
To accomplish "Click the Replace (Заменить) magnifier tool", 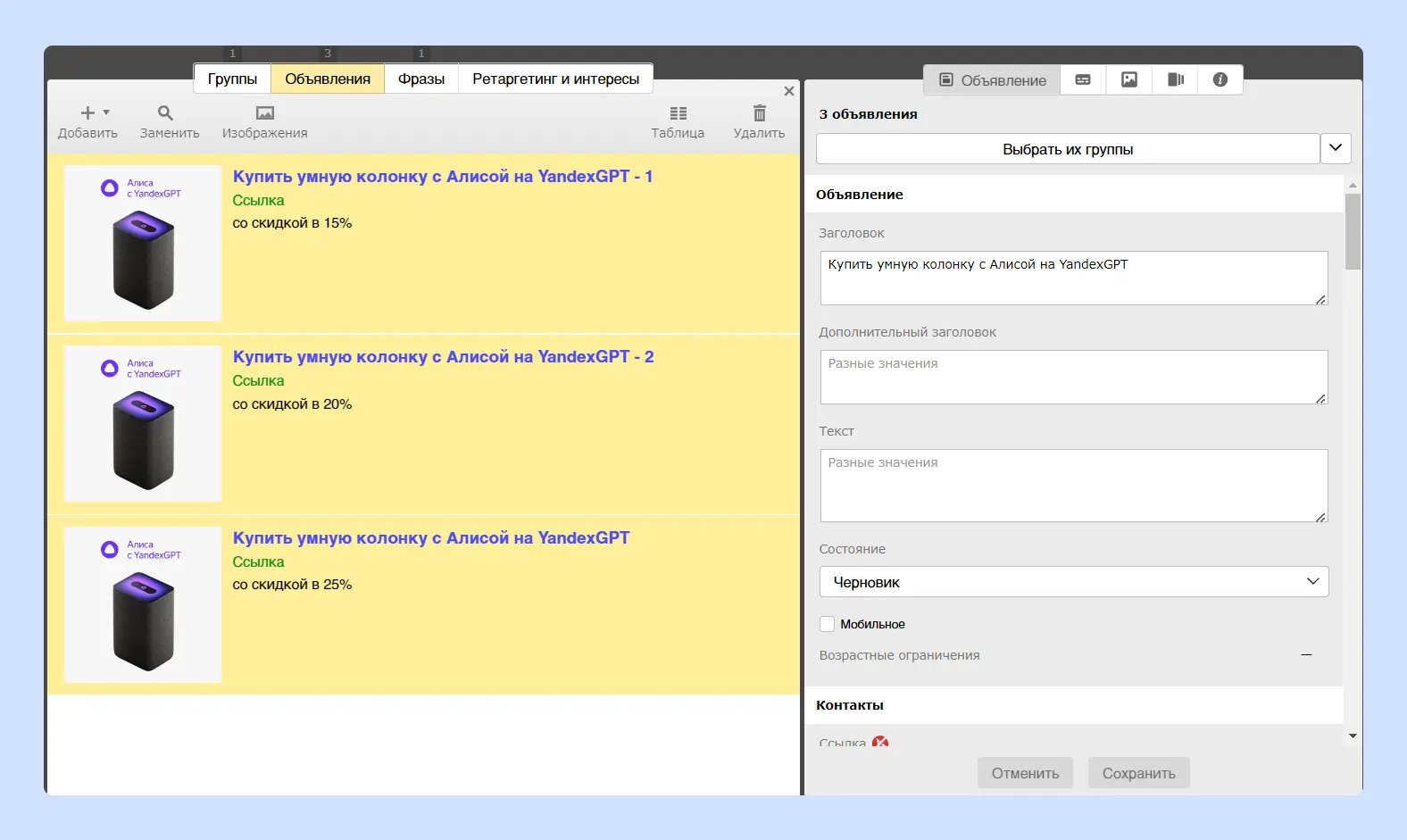I will coord(169,122).
